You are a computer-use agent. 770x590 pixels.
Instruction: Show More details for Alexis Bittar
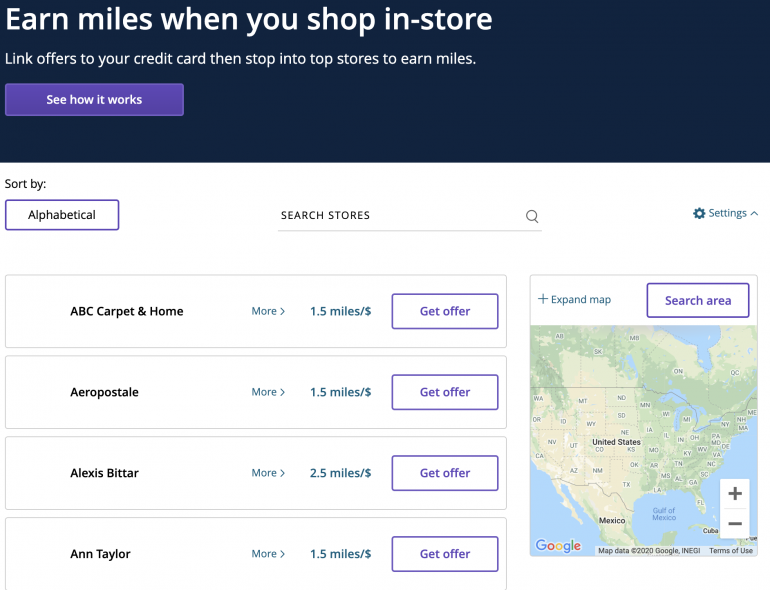point(268,473)
